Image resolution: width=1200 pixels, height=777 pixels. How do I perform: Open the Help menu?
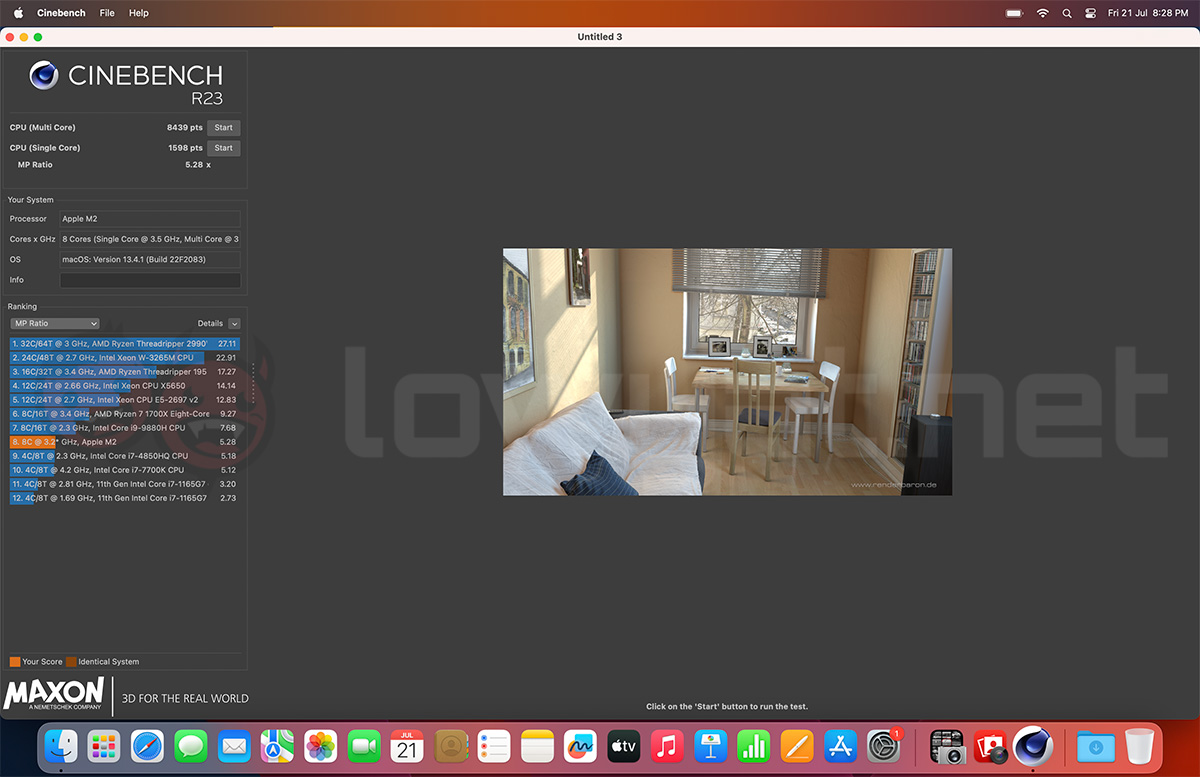[x=139, y=13]
